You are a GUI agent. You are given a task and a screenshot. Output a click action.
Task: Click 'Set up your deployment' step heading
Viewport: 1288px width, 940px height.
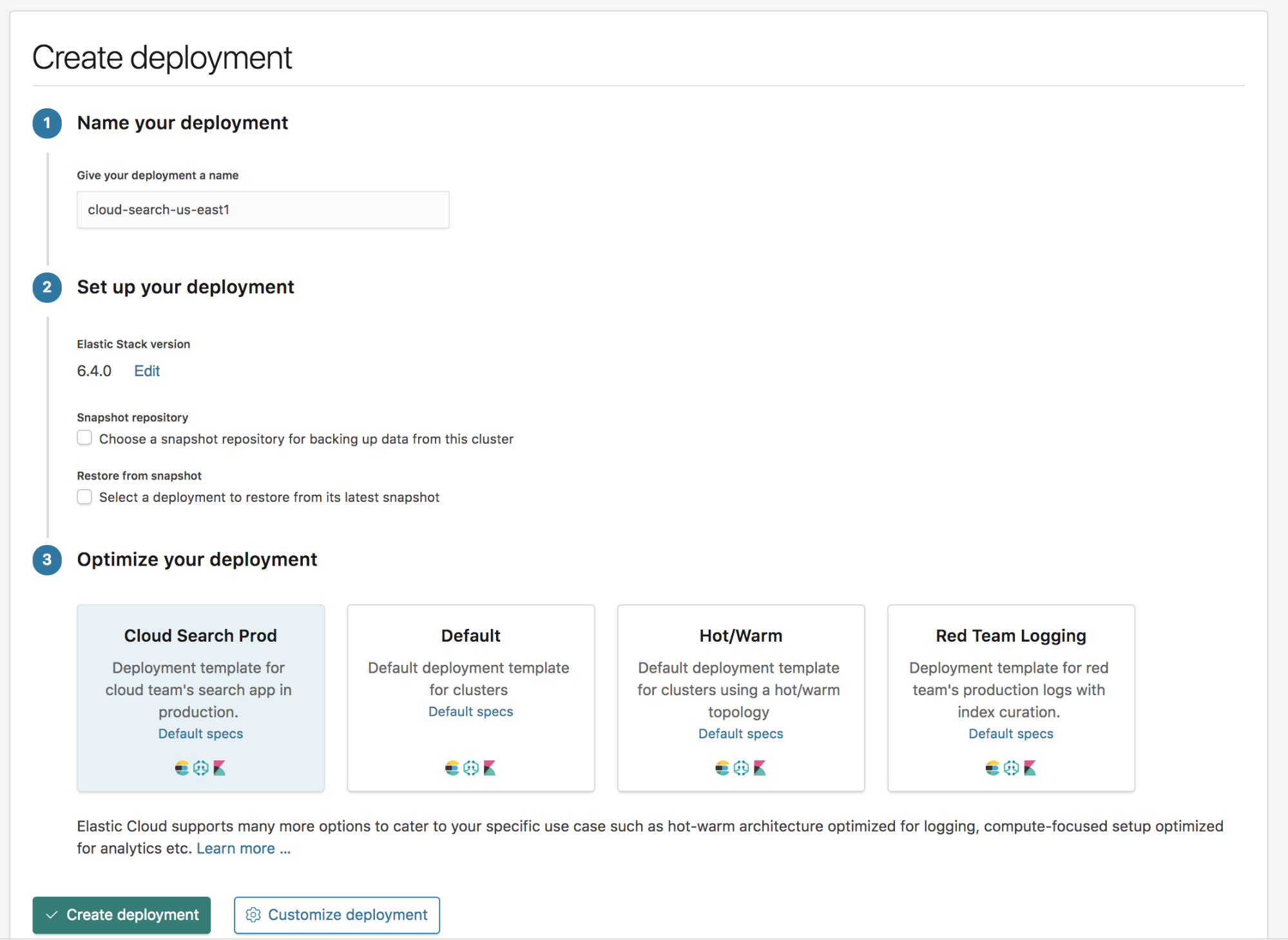[186, 287]
